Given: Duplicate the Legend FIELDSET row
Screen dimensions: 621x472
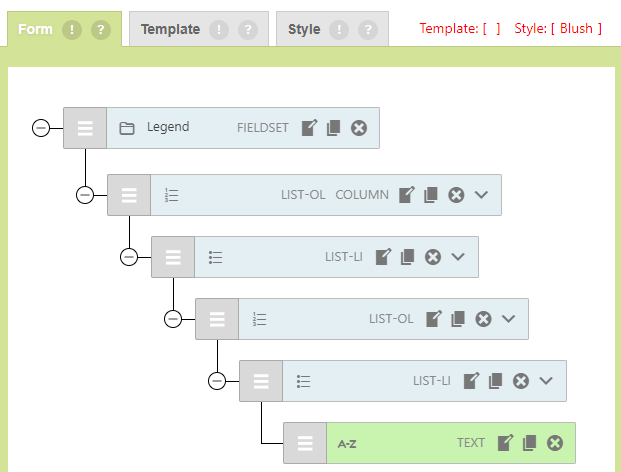Looking at the screenshot, I should [334, 128].
